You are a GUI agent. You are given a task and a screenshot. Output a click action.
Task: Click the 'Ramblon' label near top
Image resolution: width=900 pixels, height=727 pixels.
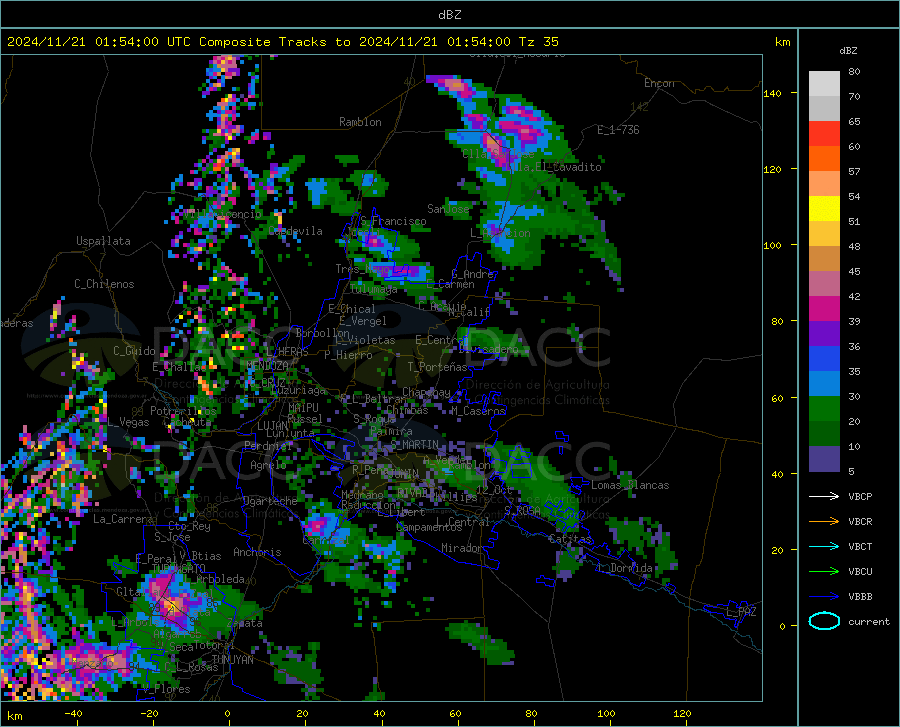tap(360, 122)
